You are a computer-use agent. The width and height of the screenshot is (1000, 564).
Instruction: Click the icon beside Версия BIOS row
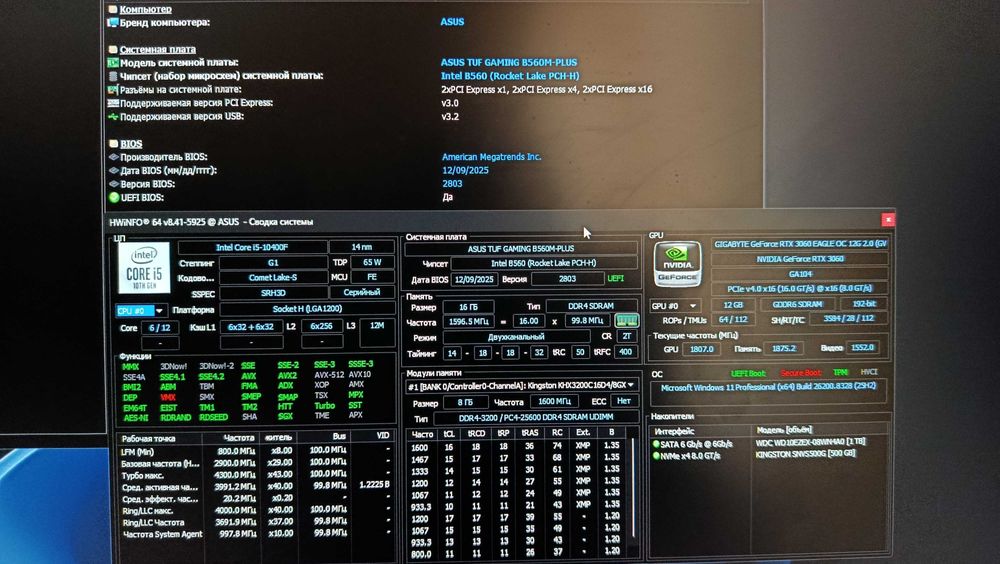tap(114, 184)
